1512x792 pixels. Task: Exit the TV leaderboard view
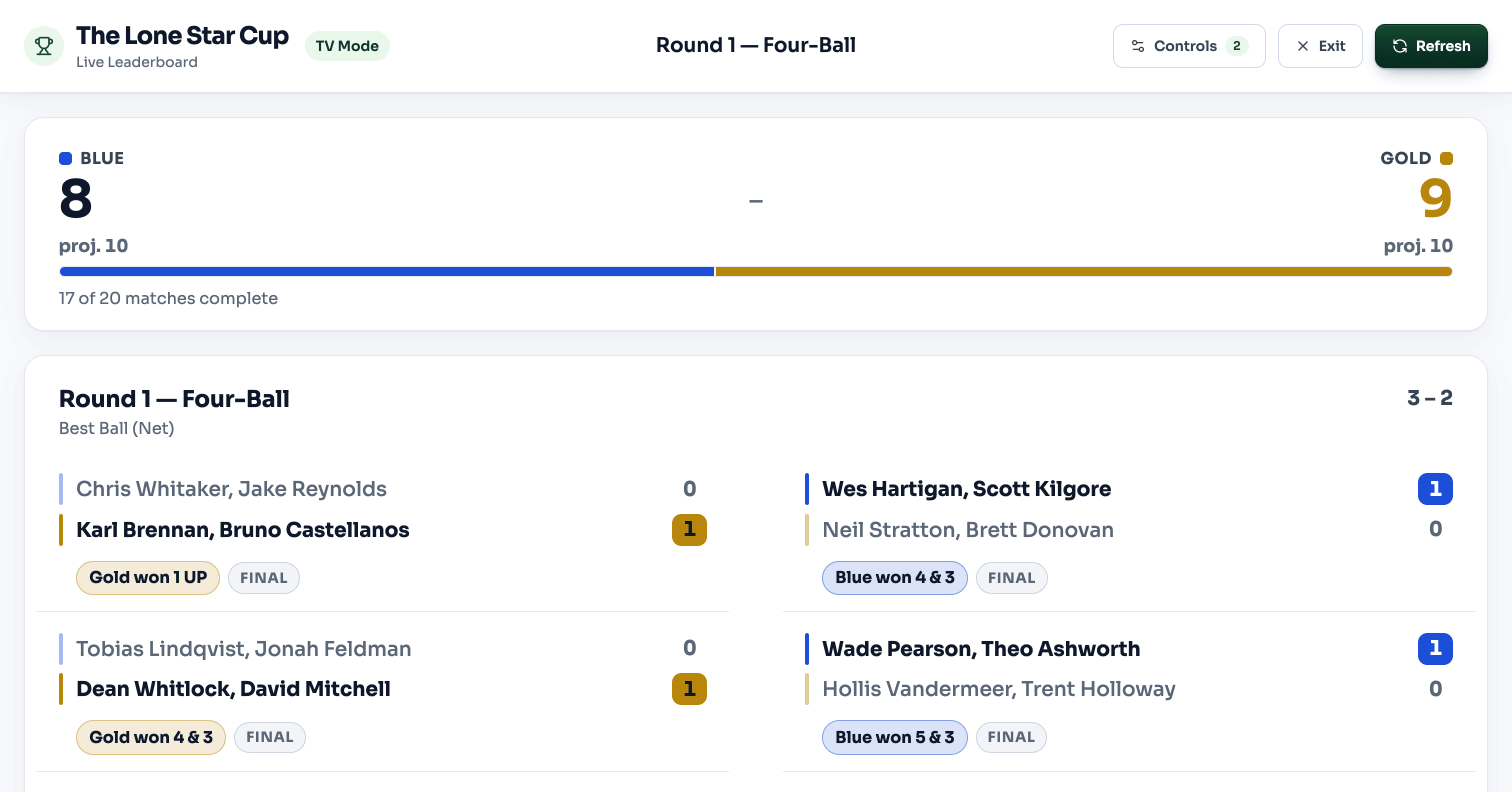point(1320,46)
